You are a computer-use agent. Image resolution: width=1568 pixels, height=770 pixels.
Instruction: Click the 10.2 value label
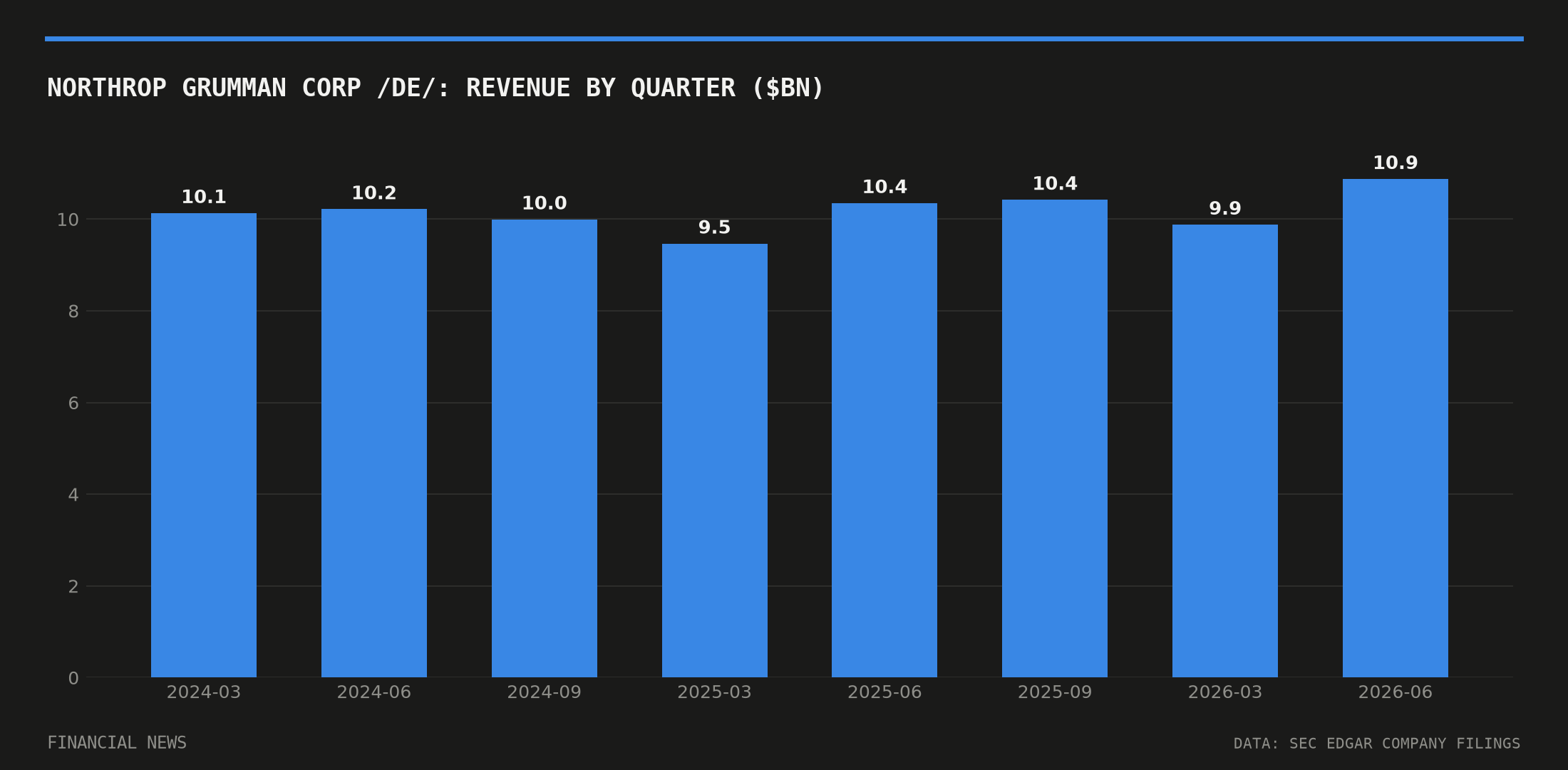click(x=374, y=193)
